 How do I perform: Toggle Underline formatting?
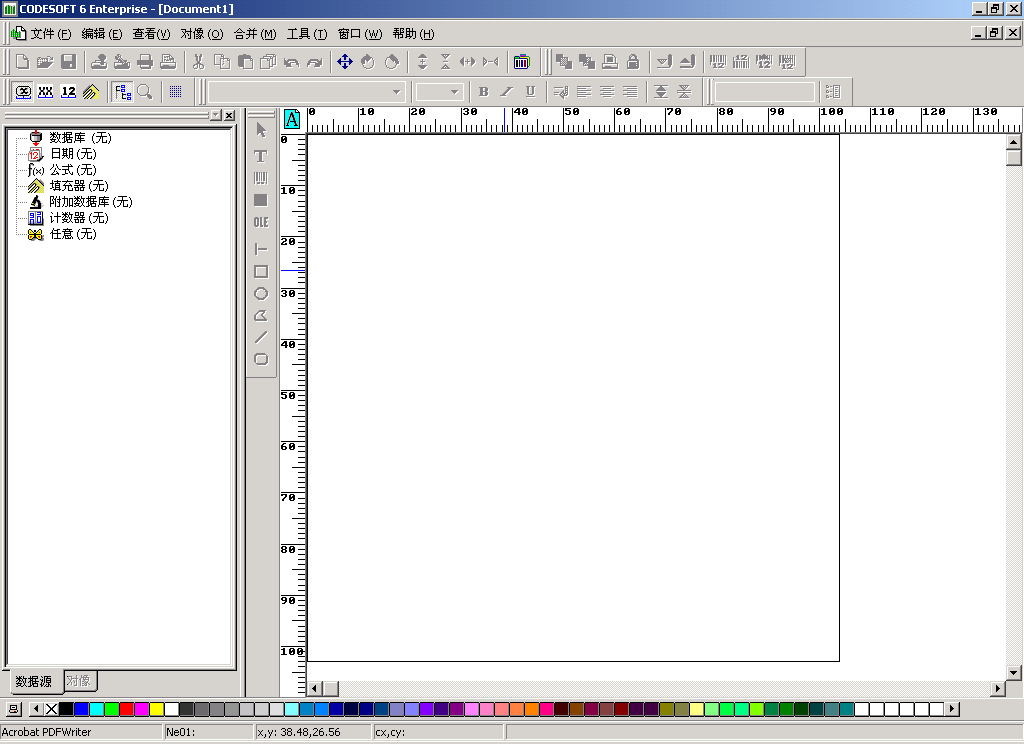[530, 92]
